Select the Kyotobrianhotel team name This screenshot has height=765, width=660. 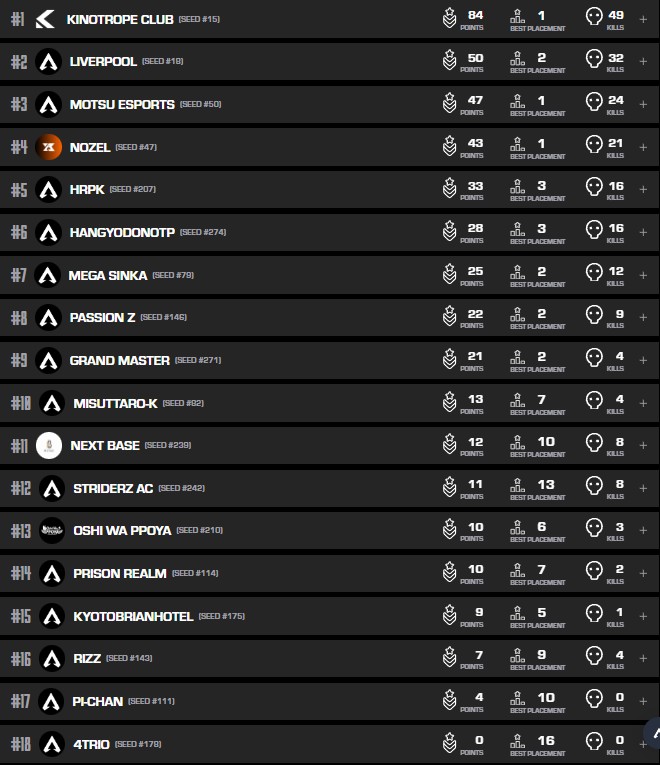tap(133, 616)
